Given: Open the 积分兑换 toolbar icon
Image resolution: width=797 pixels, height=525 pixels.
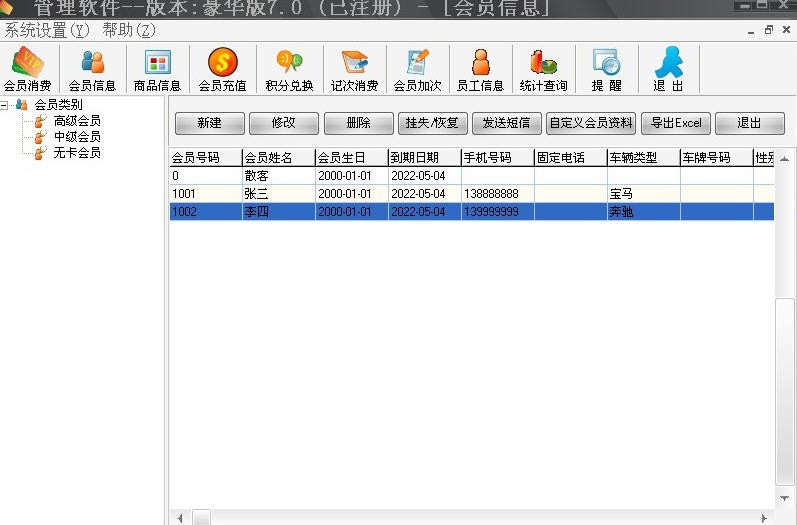Looking at the screenshot, I should click(289, 62).
